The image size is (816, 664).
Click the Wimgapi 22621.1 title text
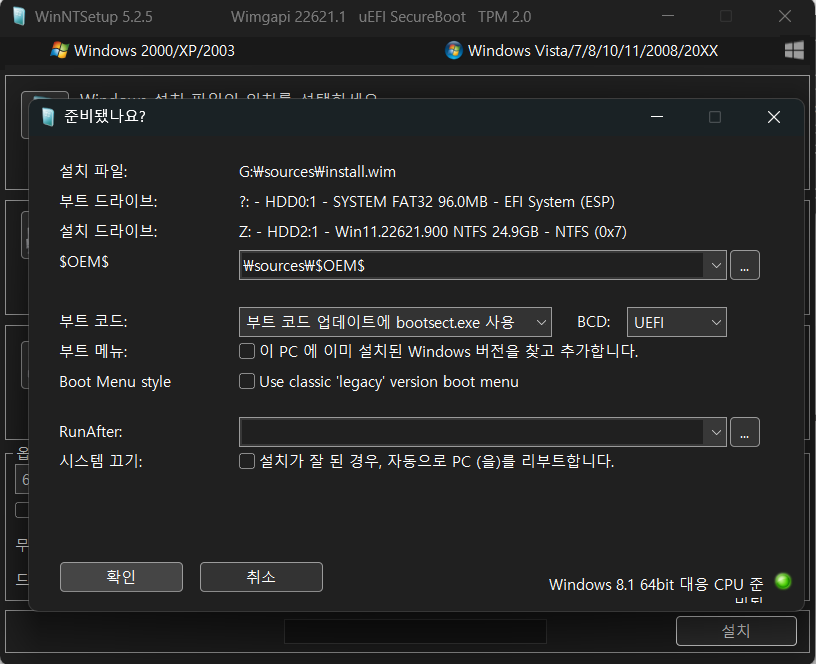(288, 17)
